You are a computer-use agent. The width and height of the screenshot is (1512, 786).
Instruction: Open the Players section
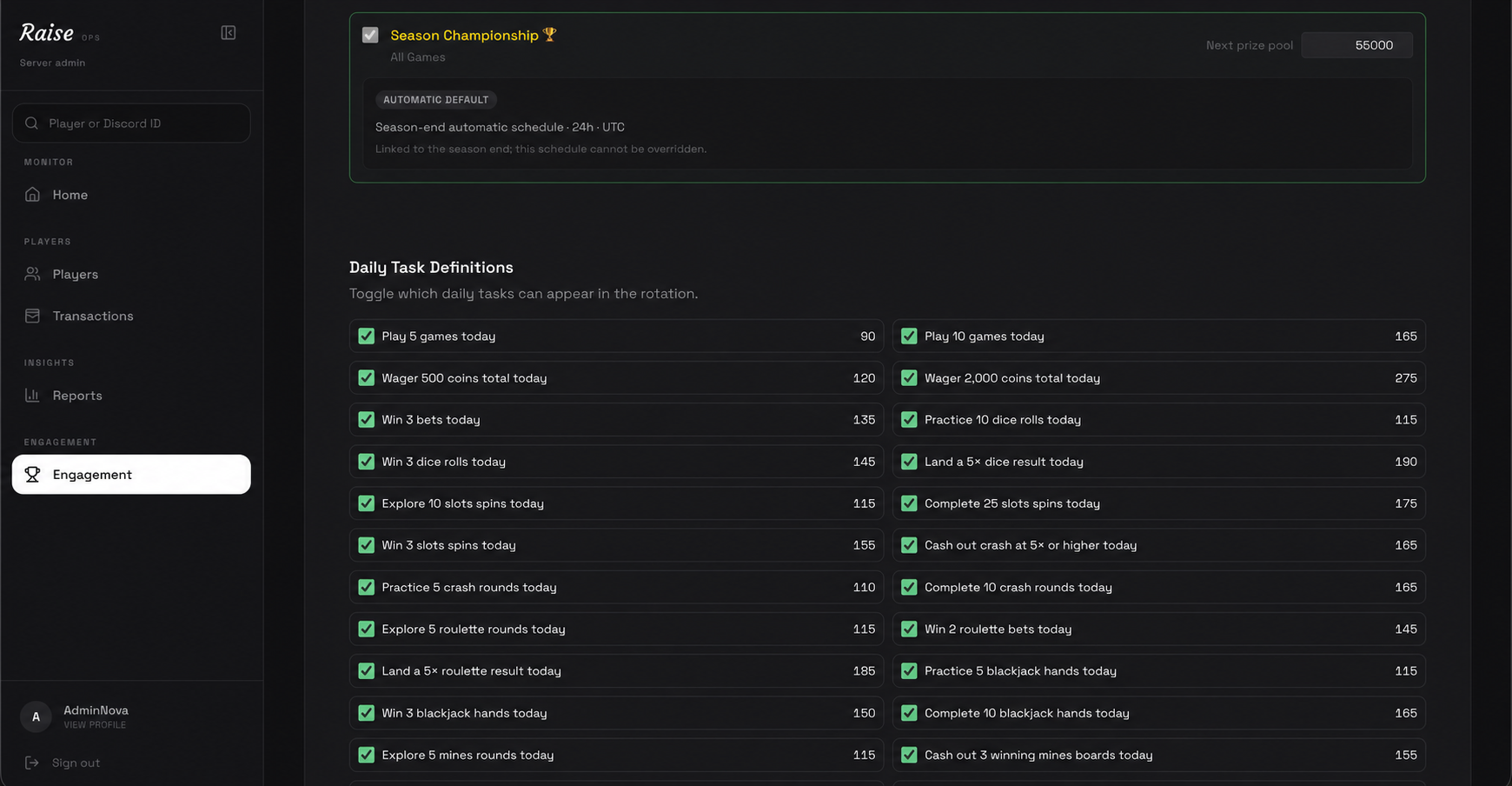[x=131, y=274]
